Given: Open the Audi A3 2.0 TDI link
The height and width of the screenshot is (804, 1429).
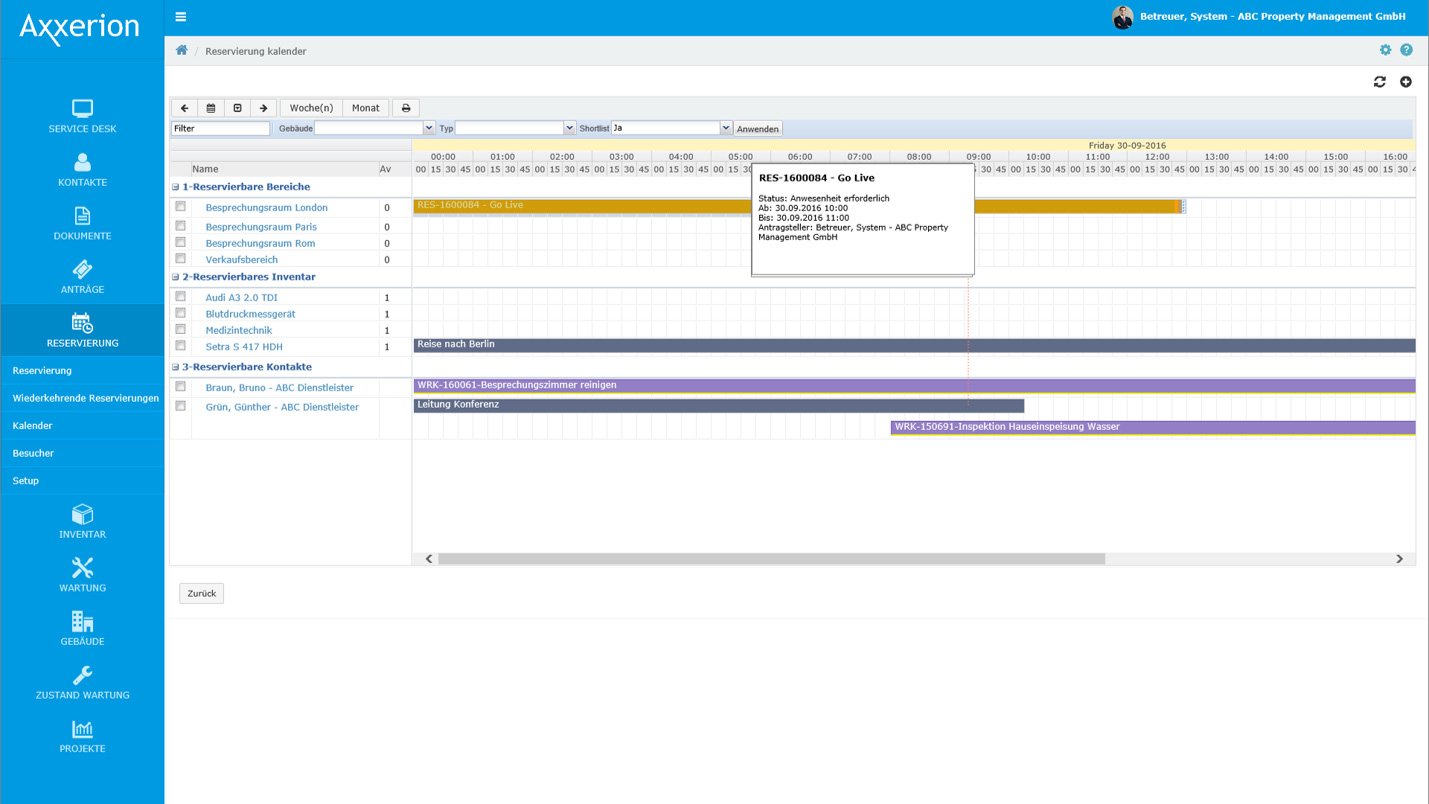Looking at the screenshot, I should (242, 298).
